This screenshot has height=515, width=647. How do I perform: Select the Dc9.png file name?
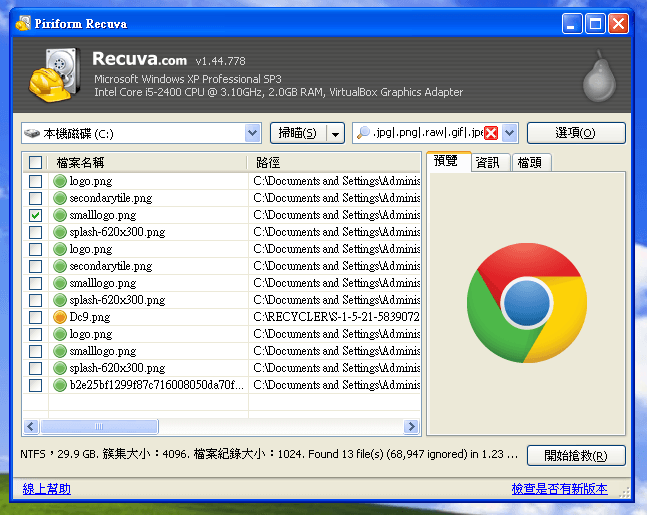tap(90, 317)
